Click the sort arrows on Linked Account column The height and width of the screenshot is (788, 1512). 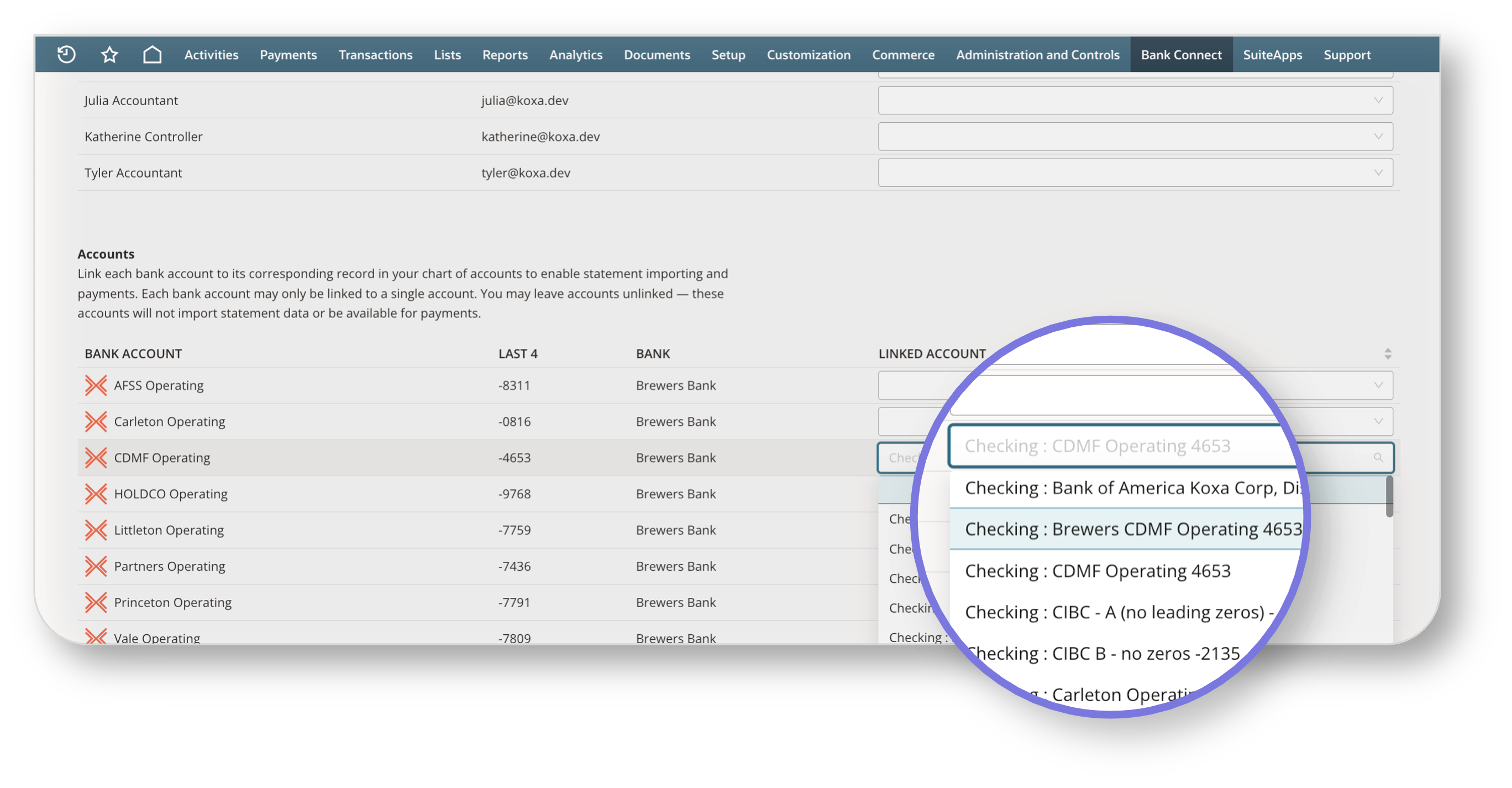coord(1388,353)
